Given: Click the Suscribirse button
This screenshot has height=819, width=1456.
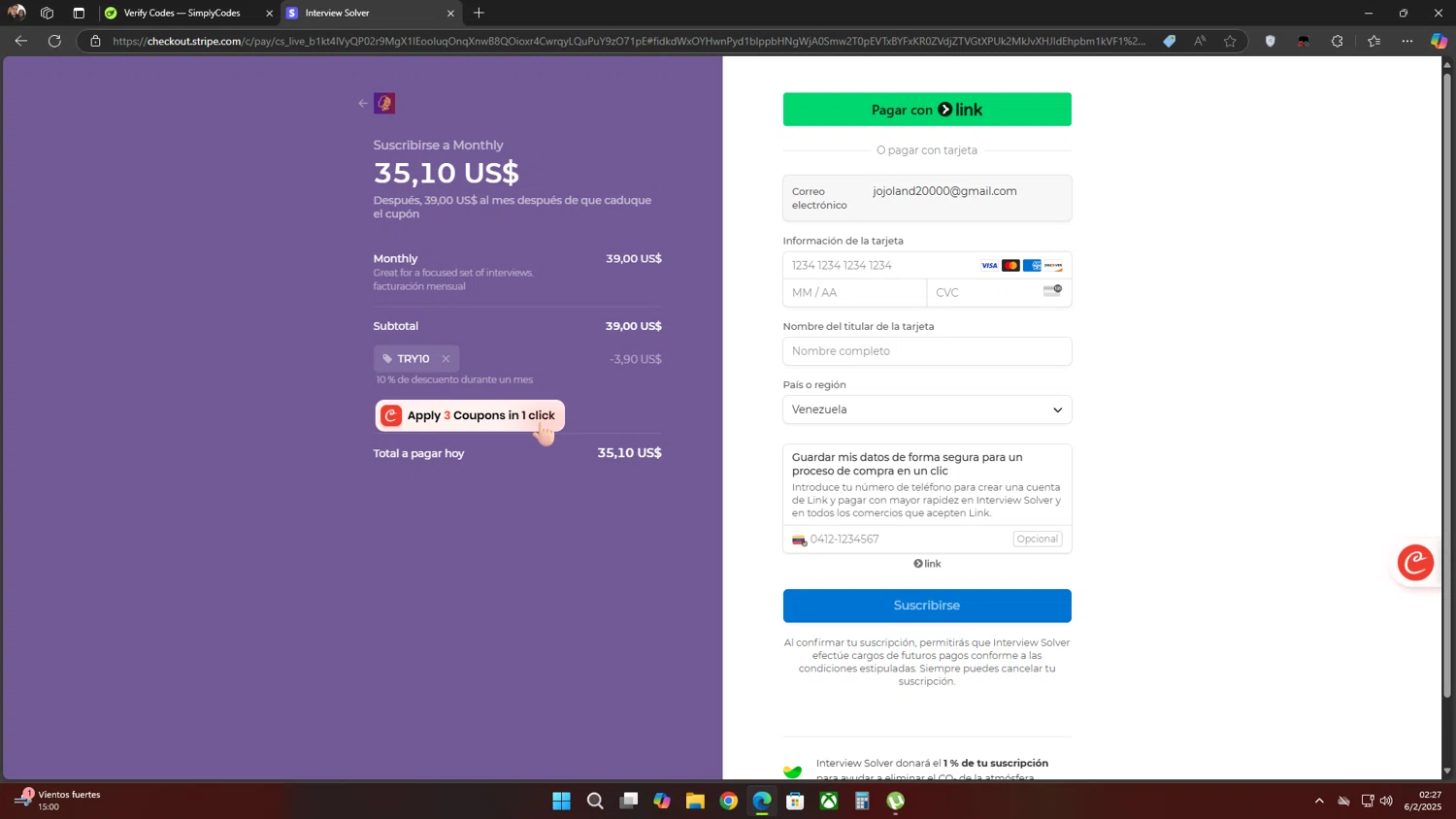Looking at the screenshot, I should 927,606.
